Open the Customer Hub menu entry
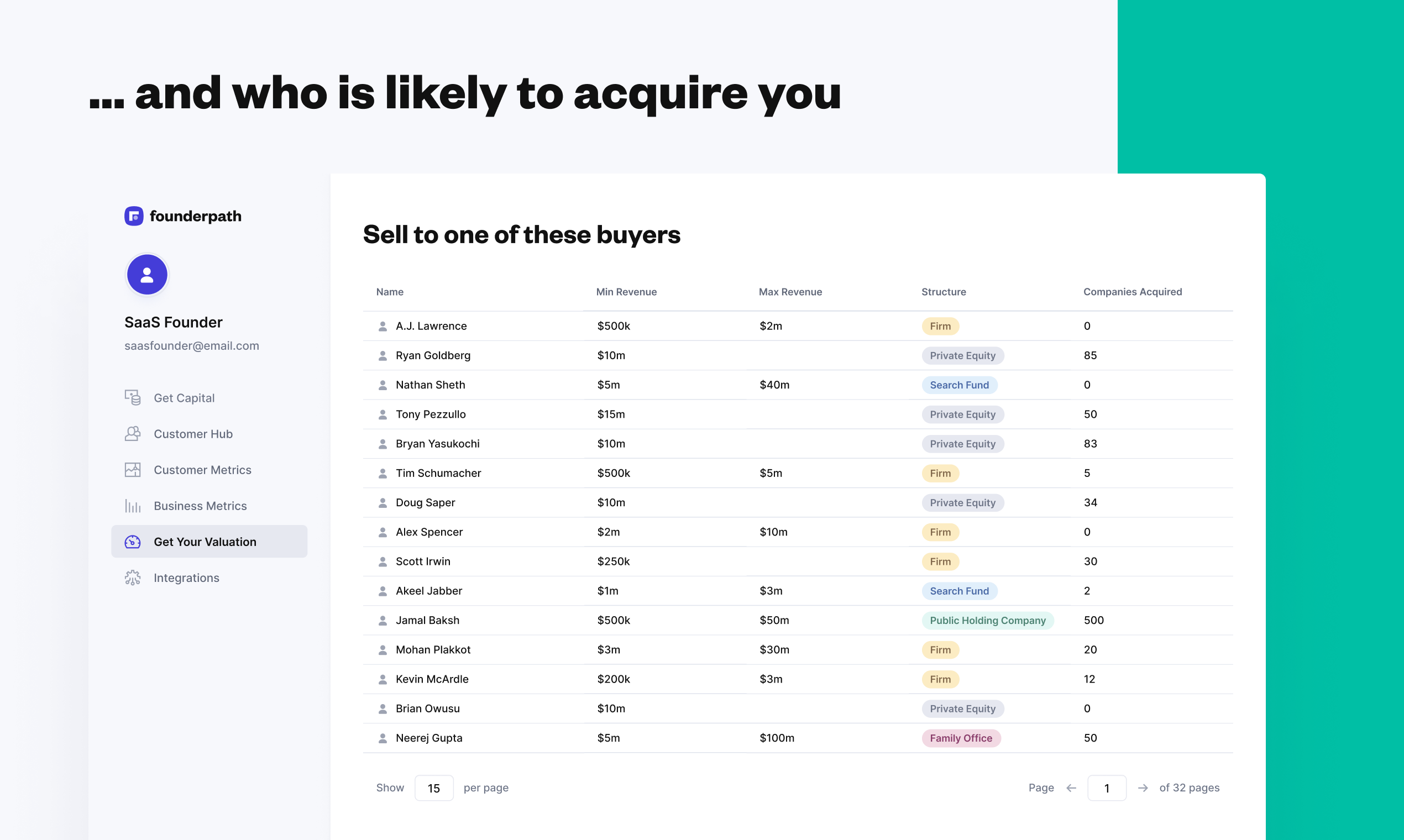1404x840 pixels. (x=193, y=434)
